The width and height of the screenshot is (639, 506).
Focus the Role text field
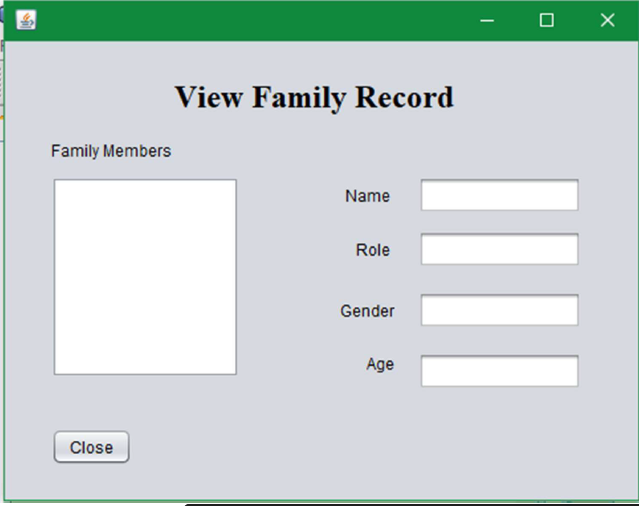click(x=500, y=249)
